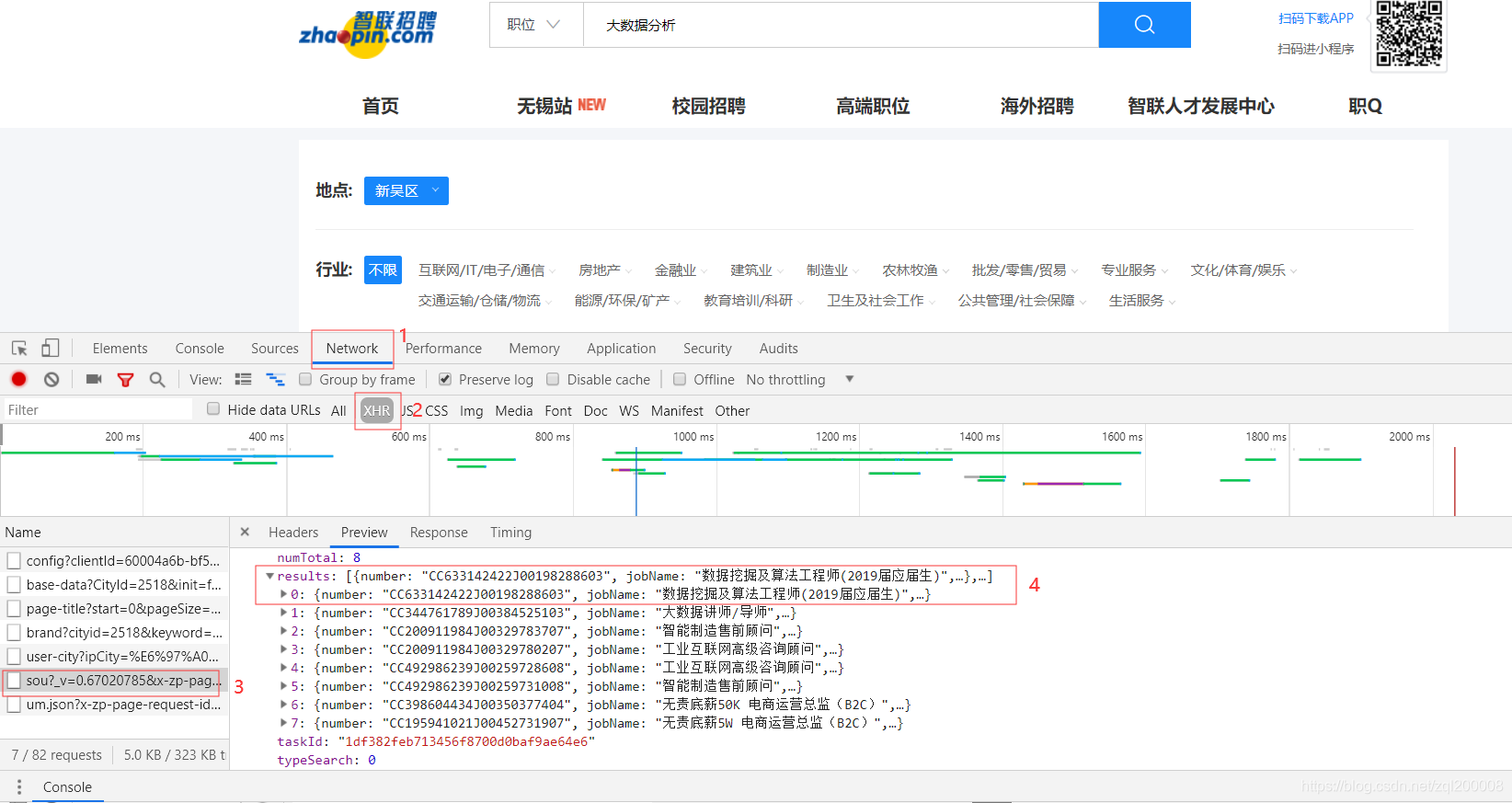Select brand?cityid=2518 request row
1512x803 pixels.
(115, 633)
